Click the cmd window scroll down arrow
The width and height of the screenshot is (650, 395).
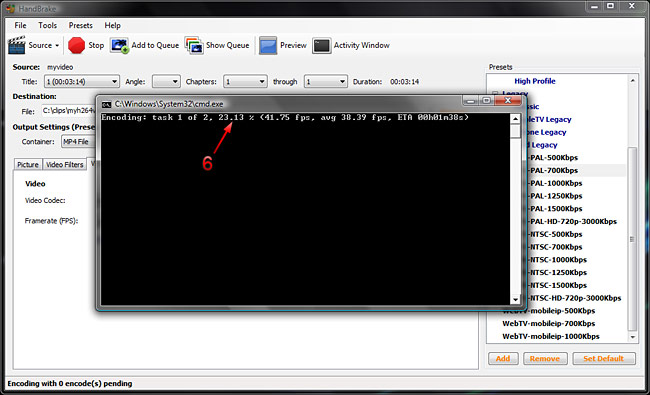[x=515, y=299]
